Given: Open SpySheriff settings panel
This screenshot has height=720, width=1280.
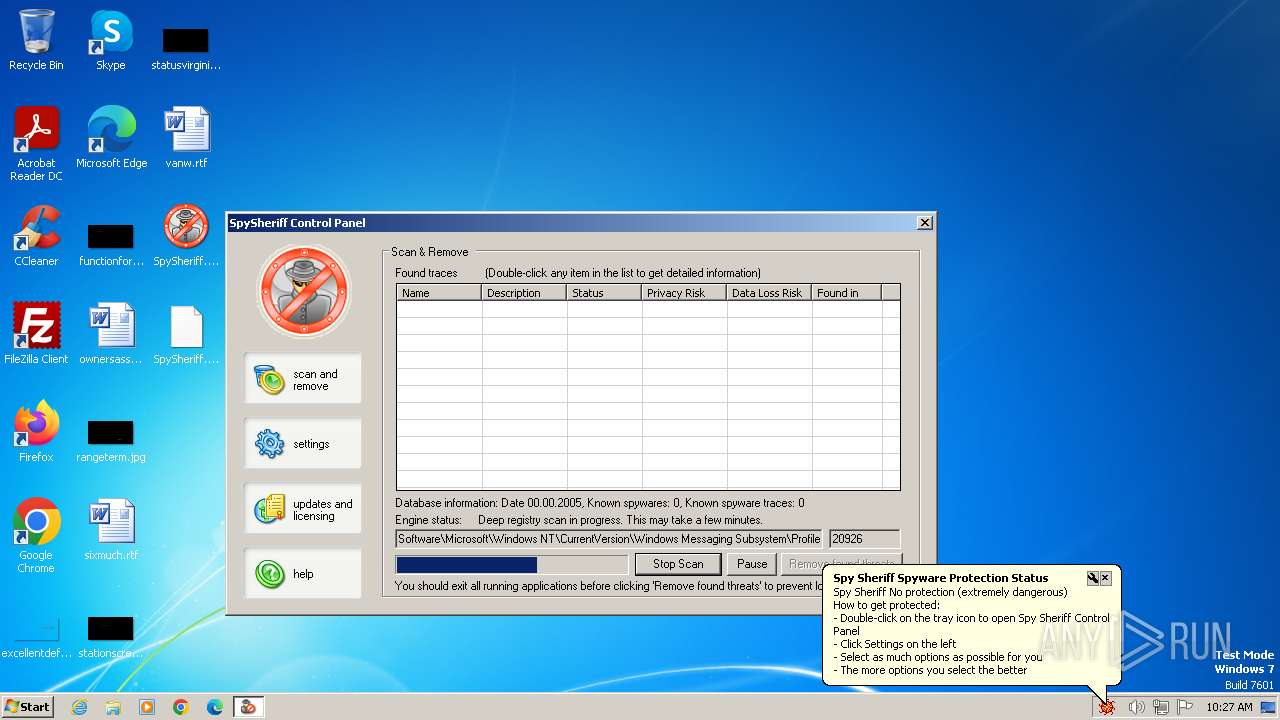Looking at the screenshot, I should pyautogui.click(x=302, y=444).
